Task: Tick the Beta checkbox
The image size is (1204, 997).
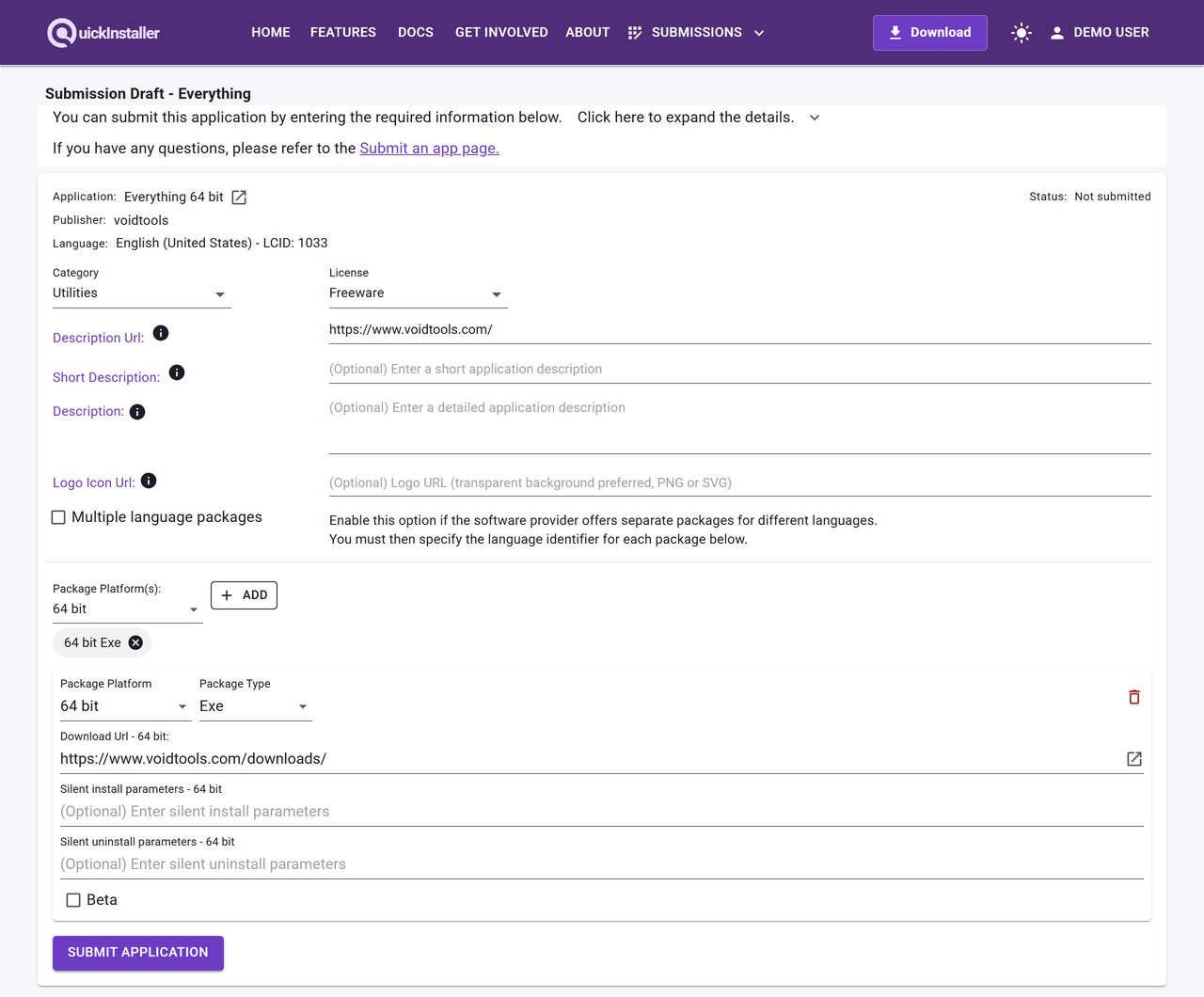Action: [73, 900]
